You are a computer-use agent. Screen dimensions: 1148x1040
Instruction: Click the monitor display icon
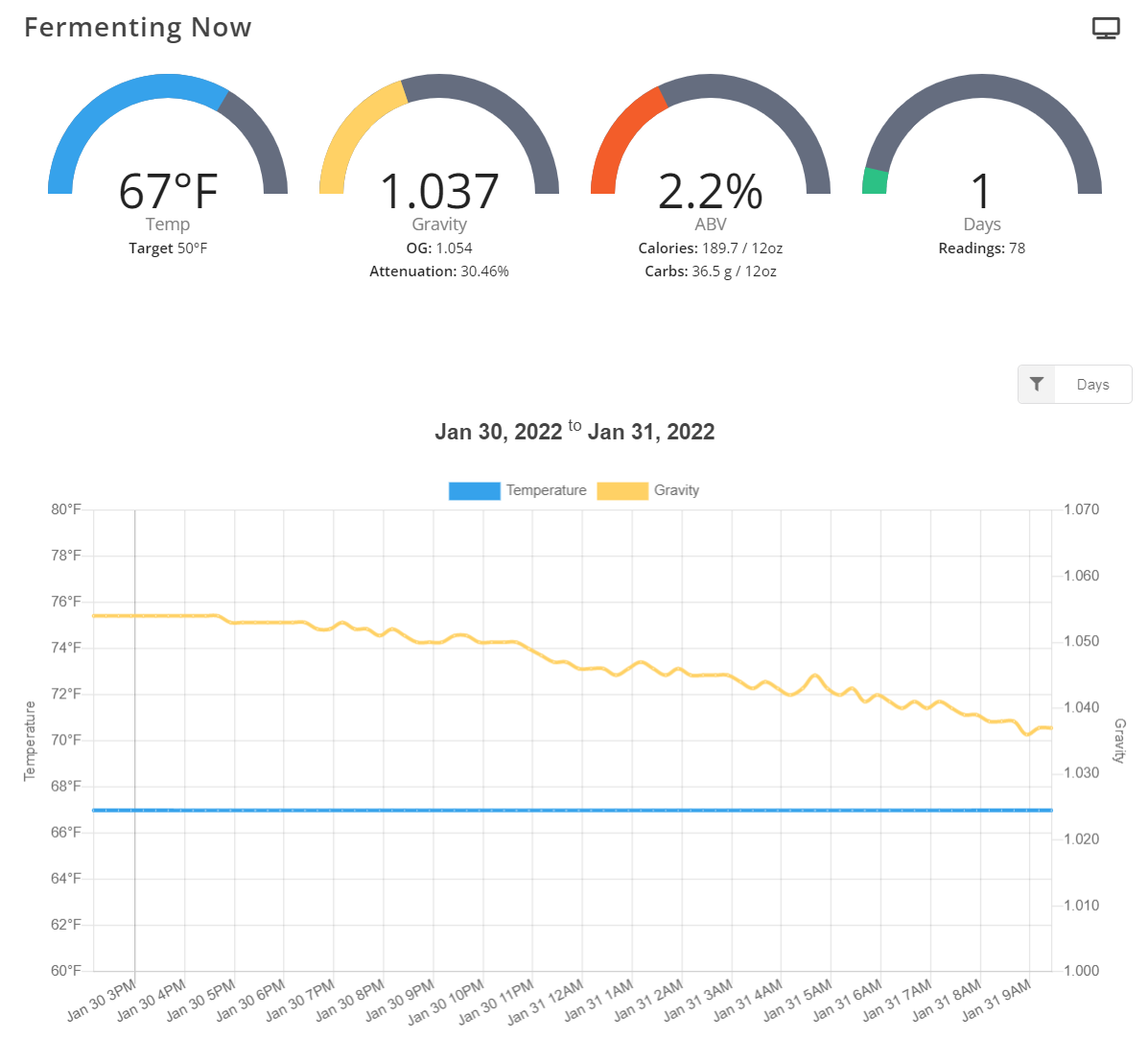tap(1106, 28)
